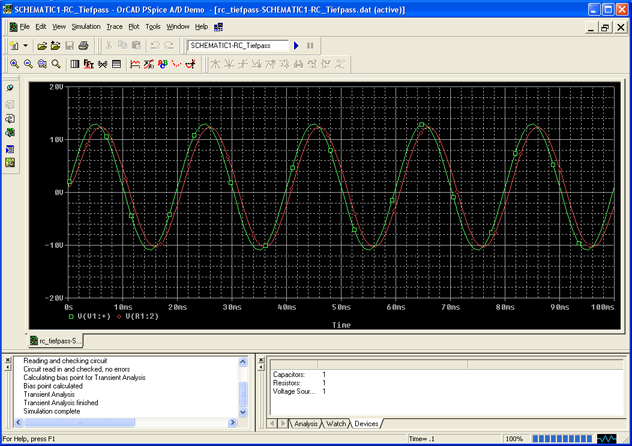Click the simulation profile name field

(236, 46)
